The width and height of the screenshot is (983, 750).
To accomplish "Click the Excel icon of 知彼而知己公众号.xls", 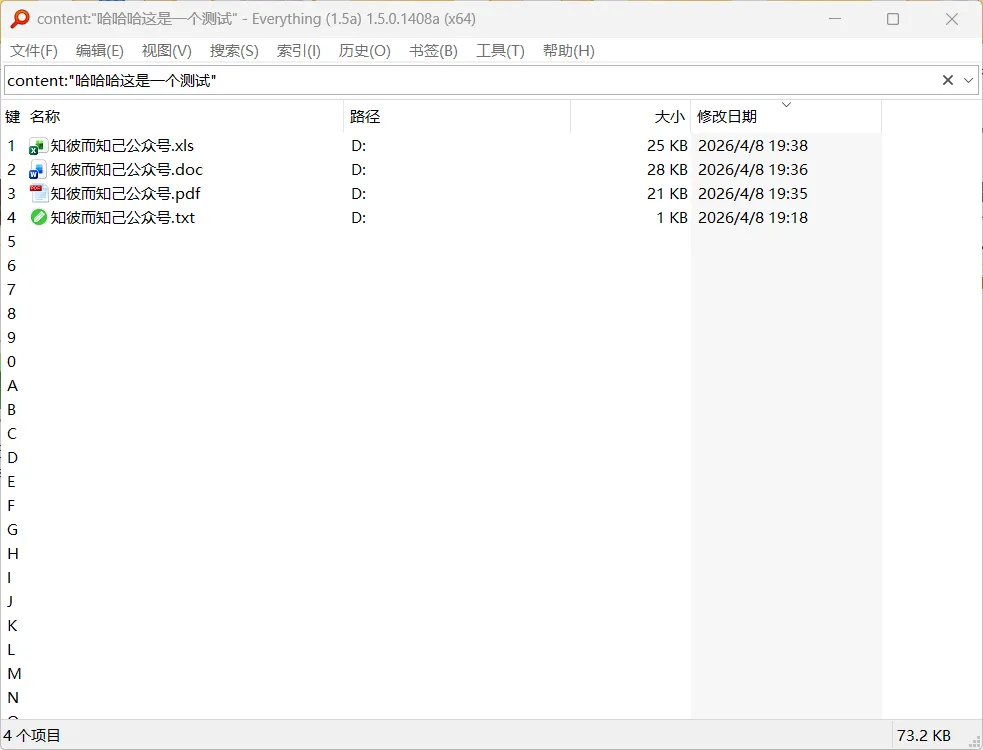I will [x=38, y=146].
